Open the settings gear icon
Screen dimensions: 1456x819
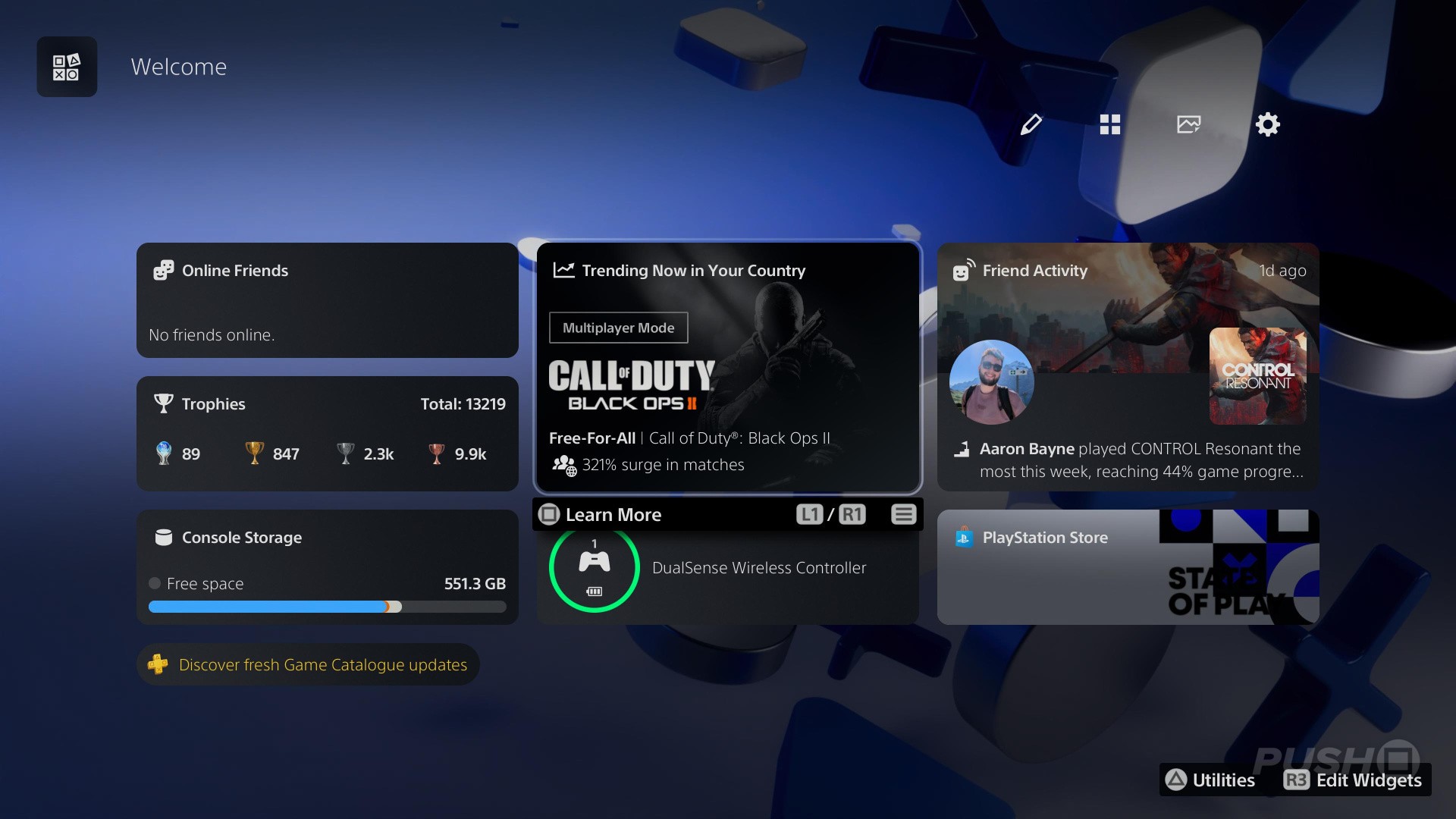click(1268, 124)
